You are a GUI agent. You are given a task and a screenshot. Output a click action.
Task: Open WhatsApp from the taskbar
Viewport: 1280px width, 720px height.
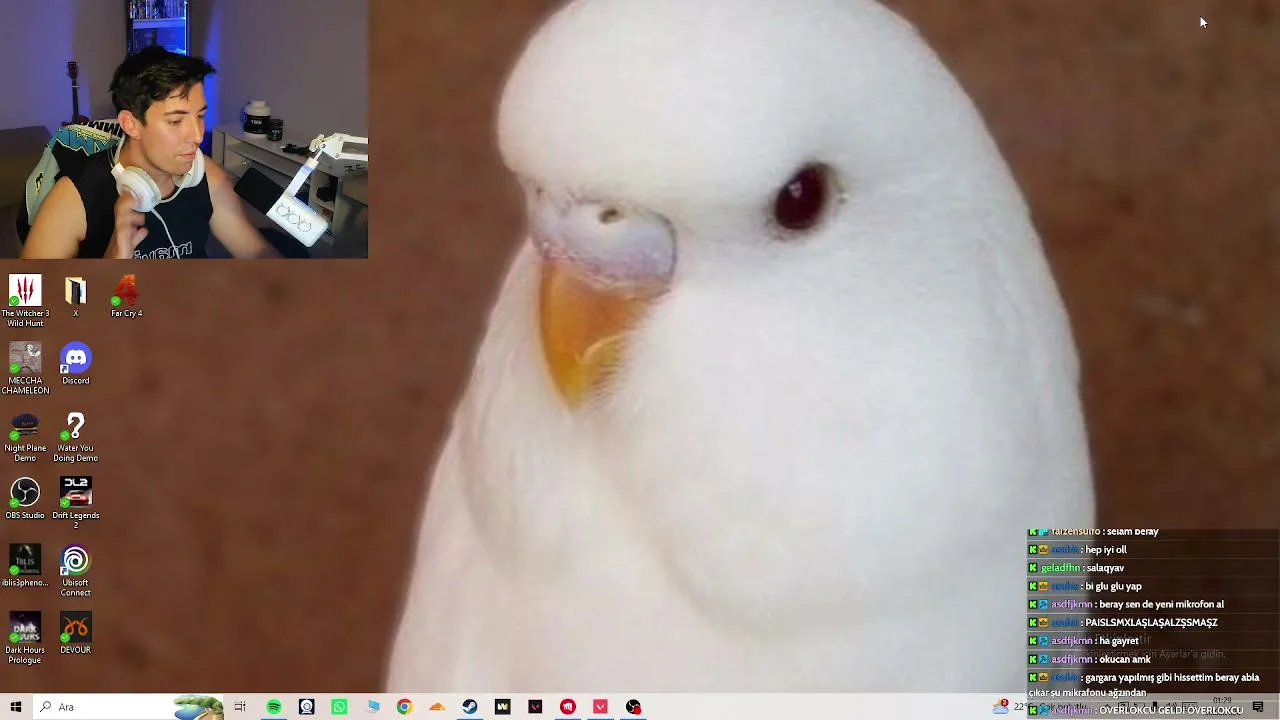point(339,707)
